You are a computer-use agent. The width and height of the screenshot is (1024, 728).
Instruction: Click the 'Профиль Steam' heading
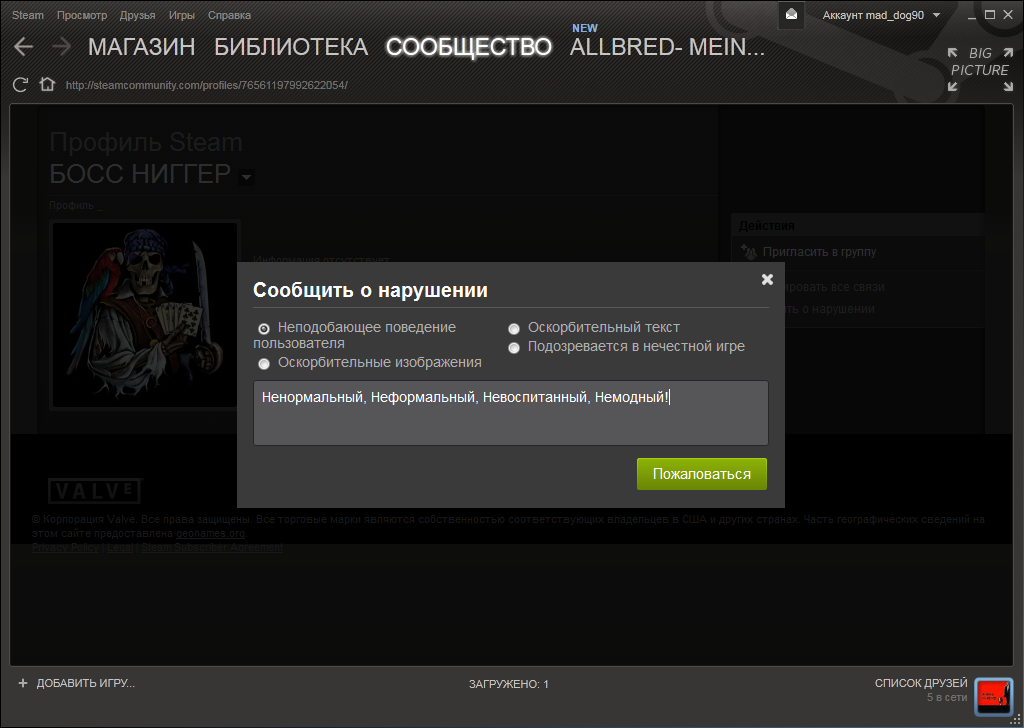click(x=146, y=142)
